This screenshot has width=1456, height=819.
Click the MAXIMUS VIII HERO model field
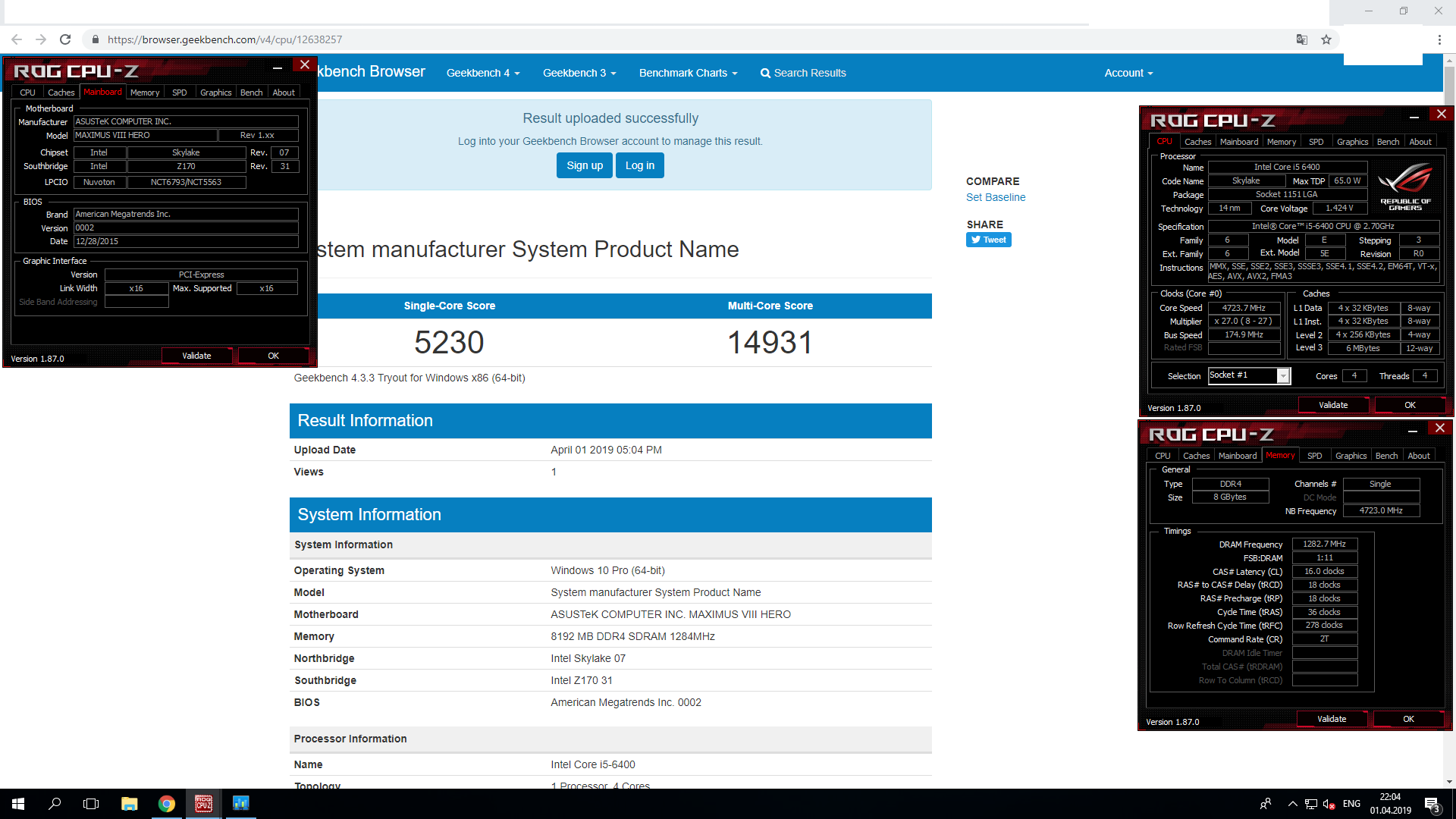[x=145, y=135]
